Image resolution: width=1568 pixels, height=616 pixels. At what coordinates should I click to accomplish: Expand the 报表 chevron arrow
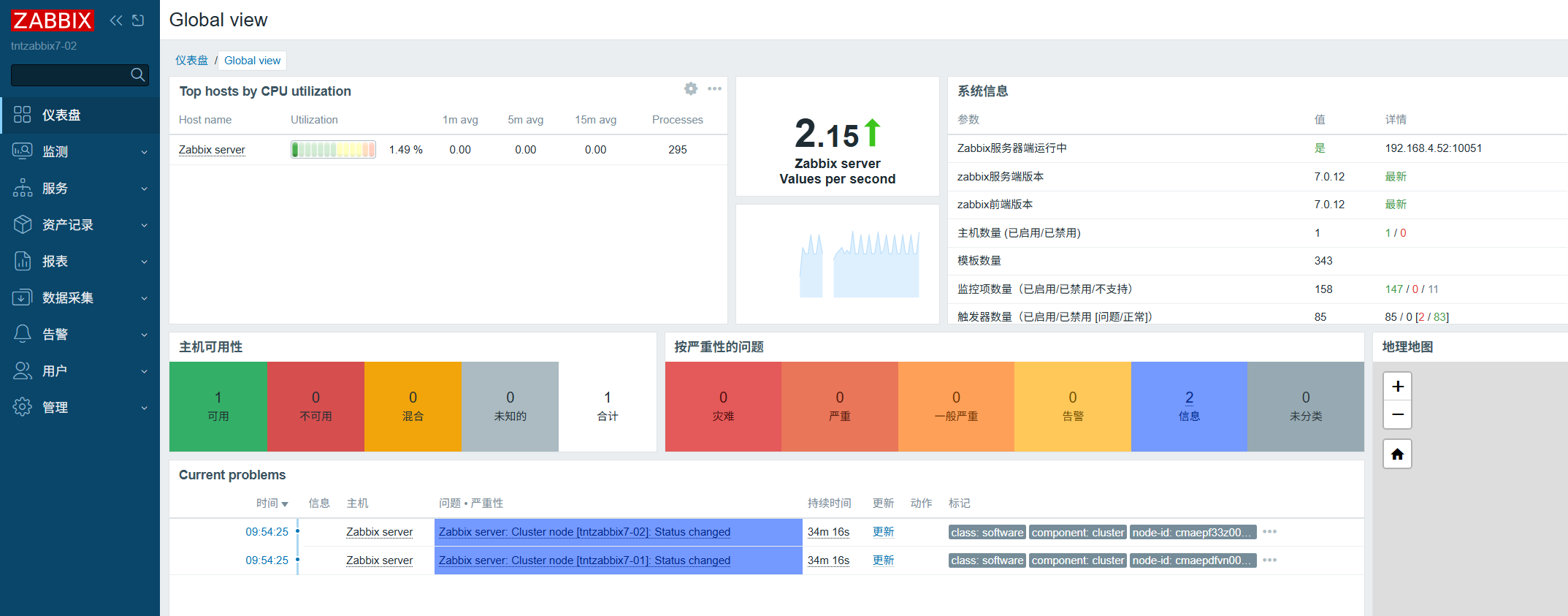144,262
